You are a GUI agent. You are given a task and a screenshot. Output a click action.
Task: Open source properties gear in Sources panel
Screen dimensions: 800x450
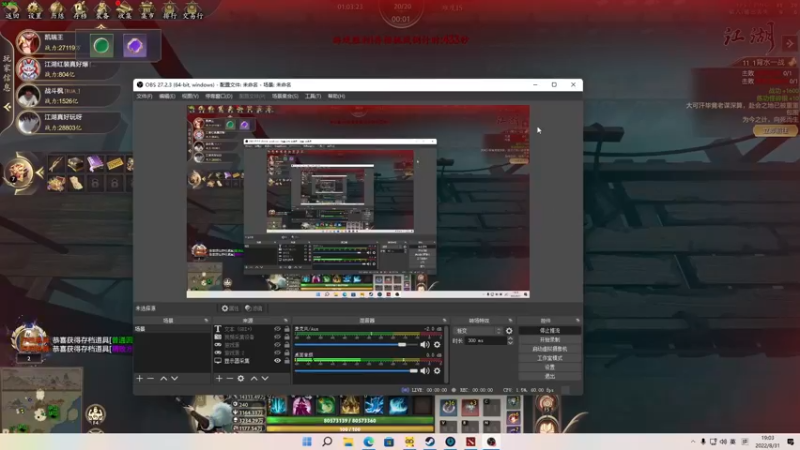coord(241,379)
